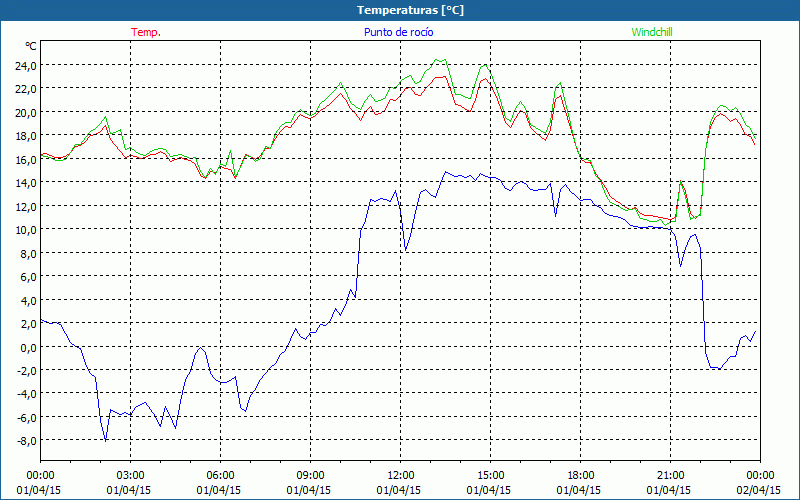Click the Temperaturas [°C] chart title
This screenshot has height=500, width=800.
coord(410,10)
